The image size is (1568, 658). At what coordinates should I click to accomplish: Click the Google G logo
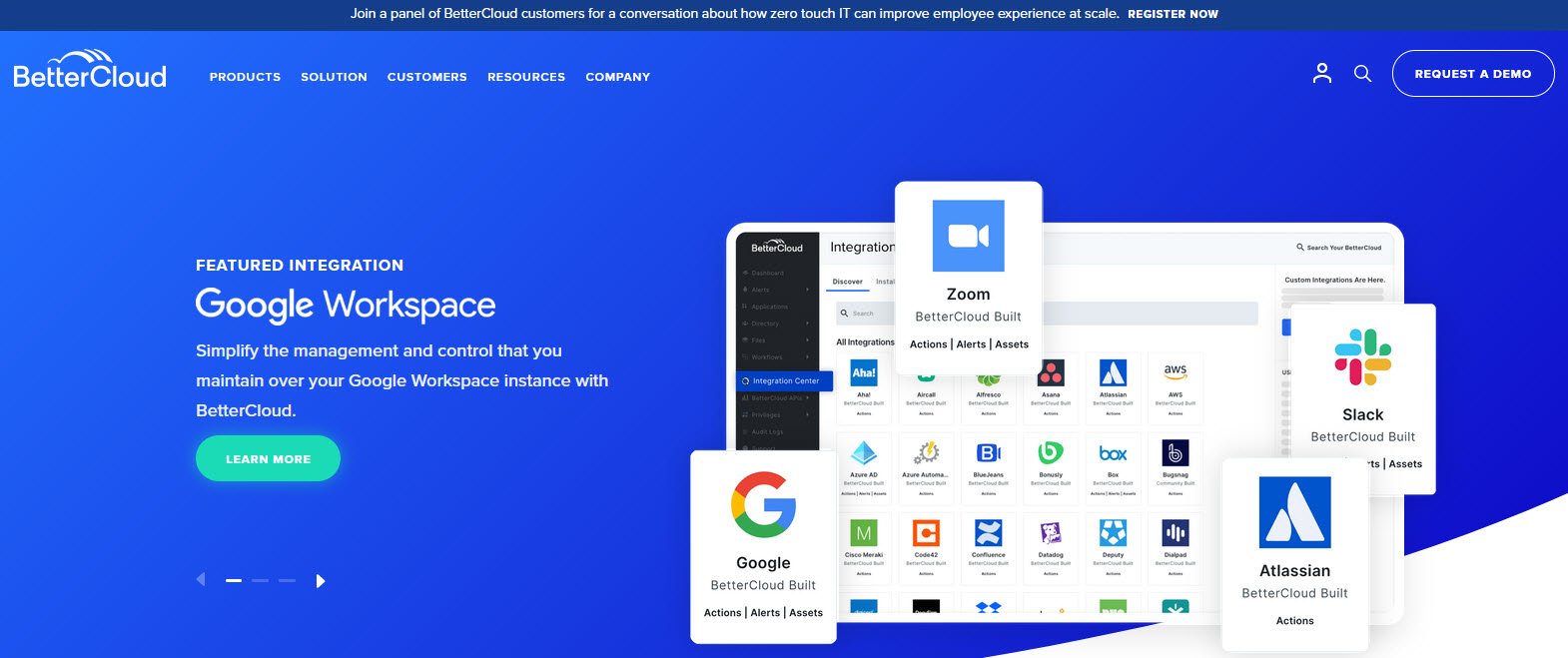pyautogui.click(x=763, y=504)
